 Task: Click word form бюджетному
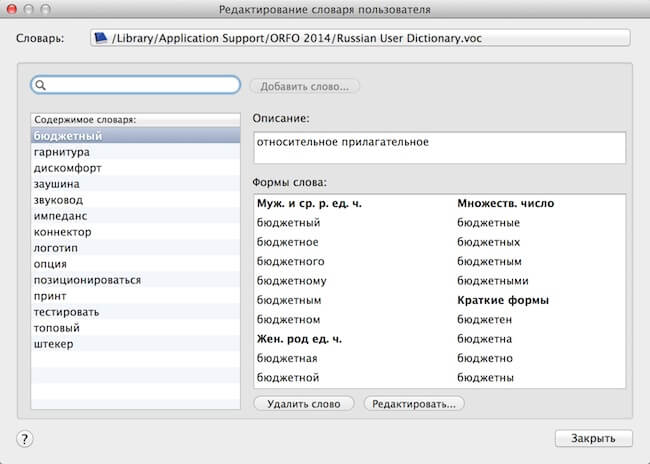coord(292,281)
